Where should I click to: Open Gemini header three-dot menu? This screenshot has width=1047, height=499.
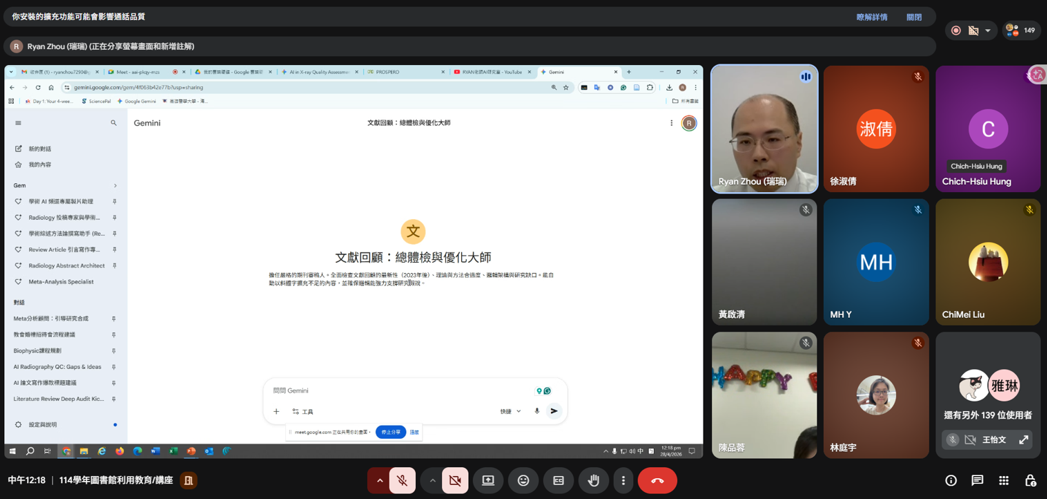(671, 123)
